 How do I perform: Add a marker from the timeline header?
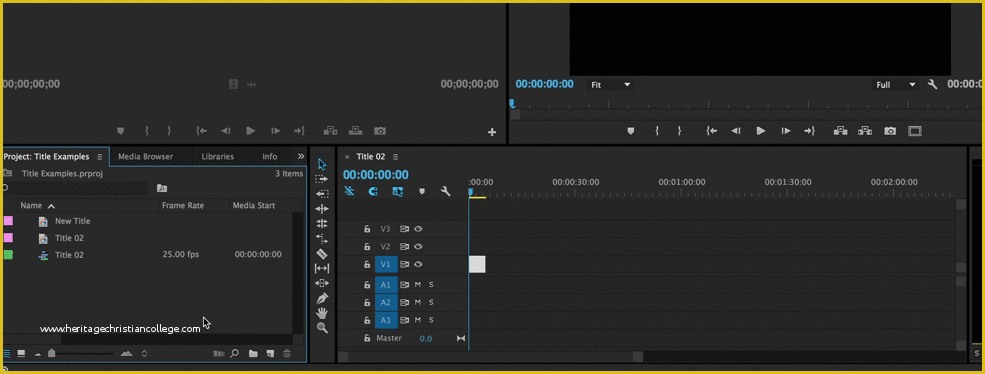point(422,192)
